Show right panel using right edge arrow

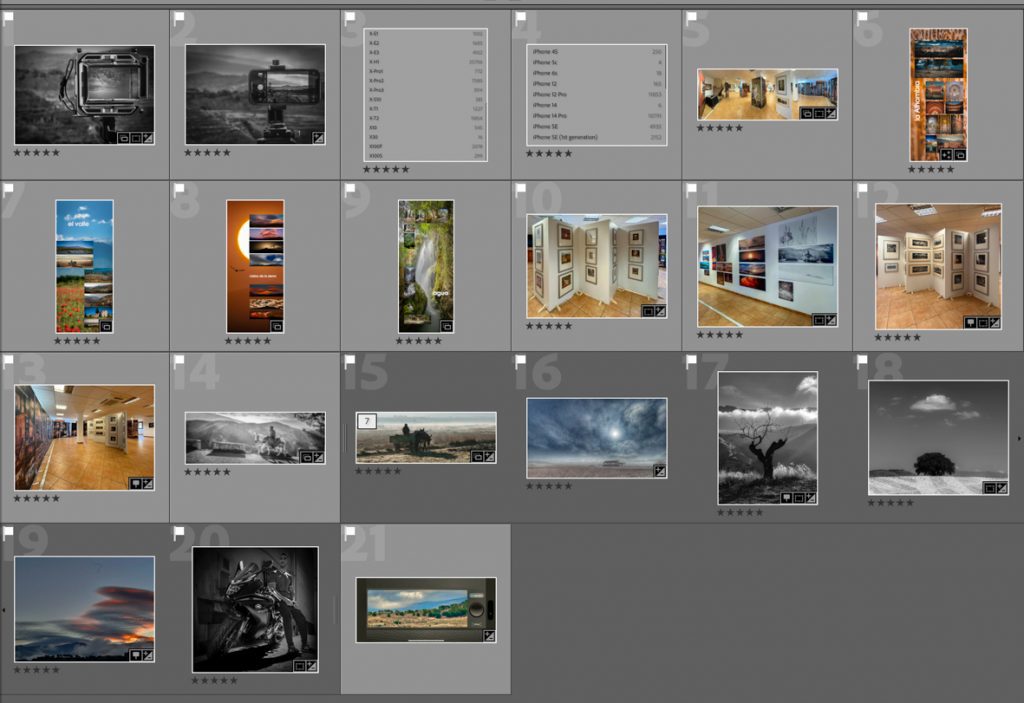(x=1019, y=438)
